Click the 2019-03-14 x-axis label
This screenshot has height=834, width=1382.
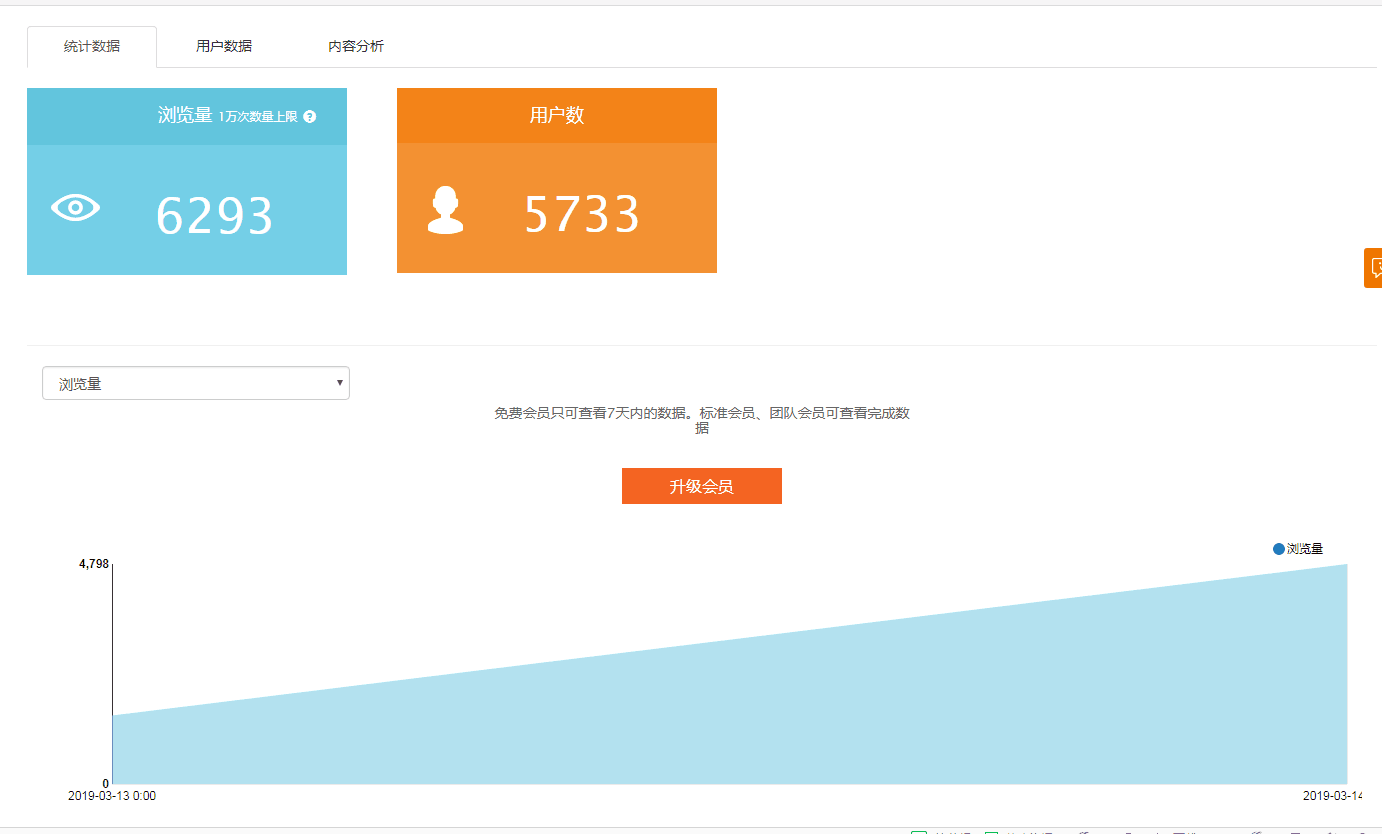[1333, 796]
